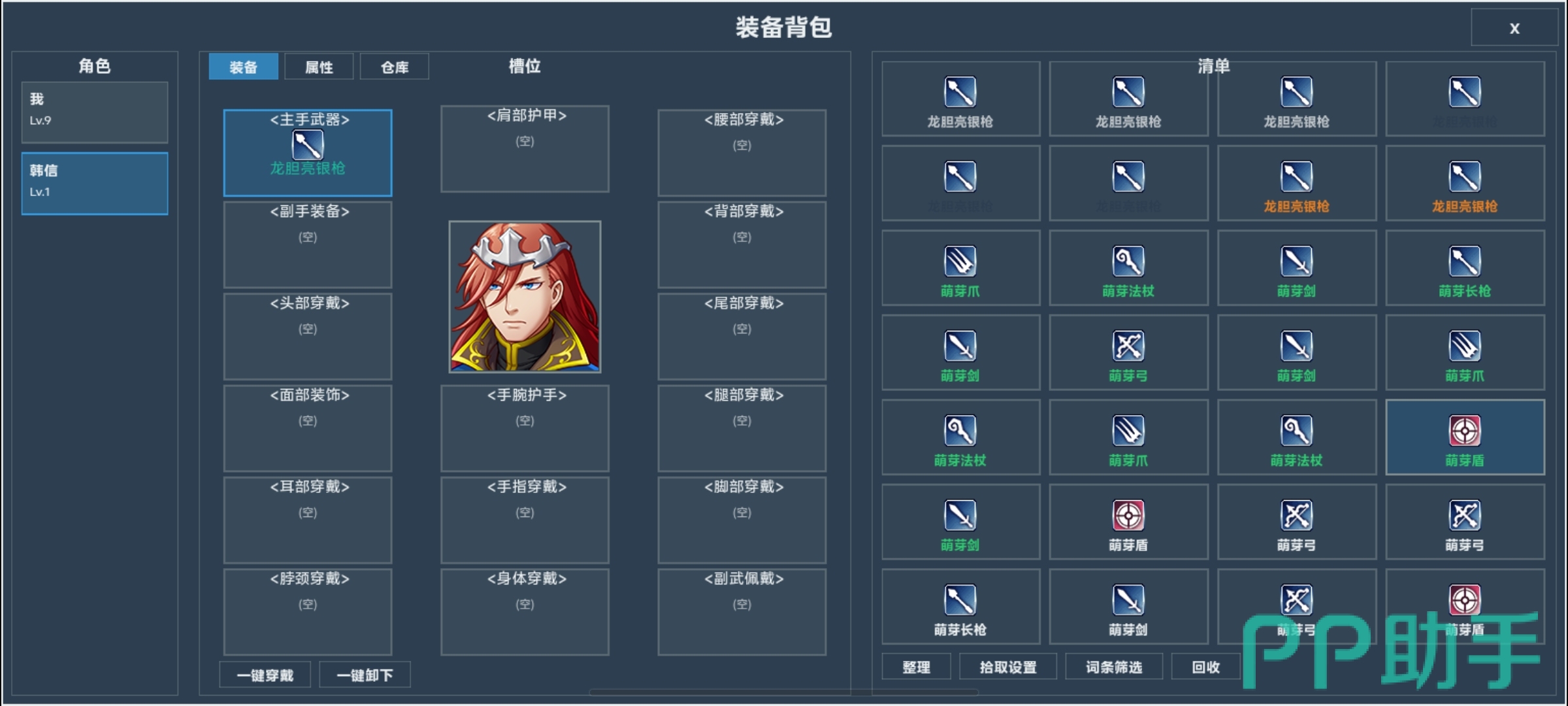Click the green 萌芽弓 bow item

(x=1128, y=353)
